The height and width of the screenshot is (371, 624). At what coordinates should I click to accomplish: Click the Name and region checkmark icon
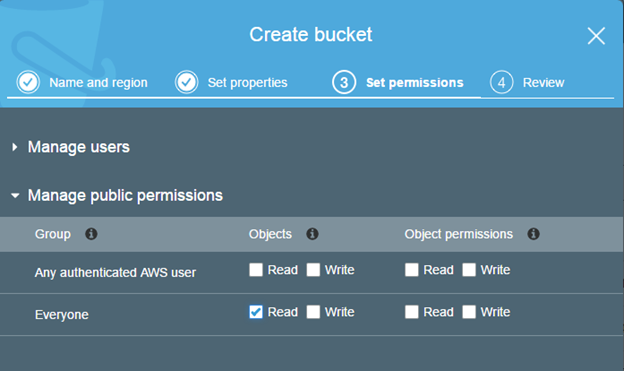click(x=28, y=82)
